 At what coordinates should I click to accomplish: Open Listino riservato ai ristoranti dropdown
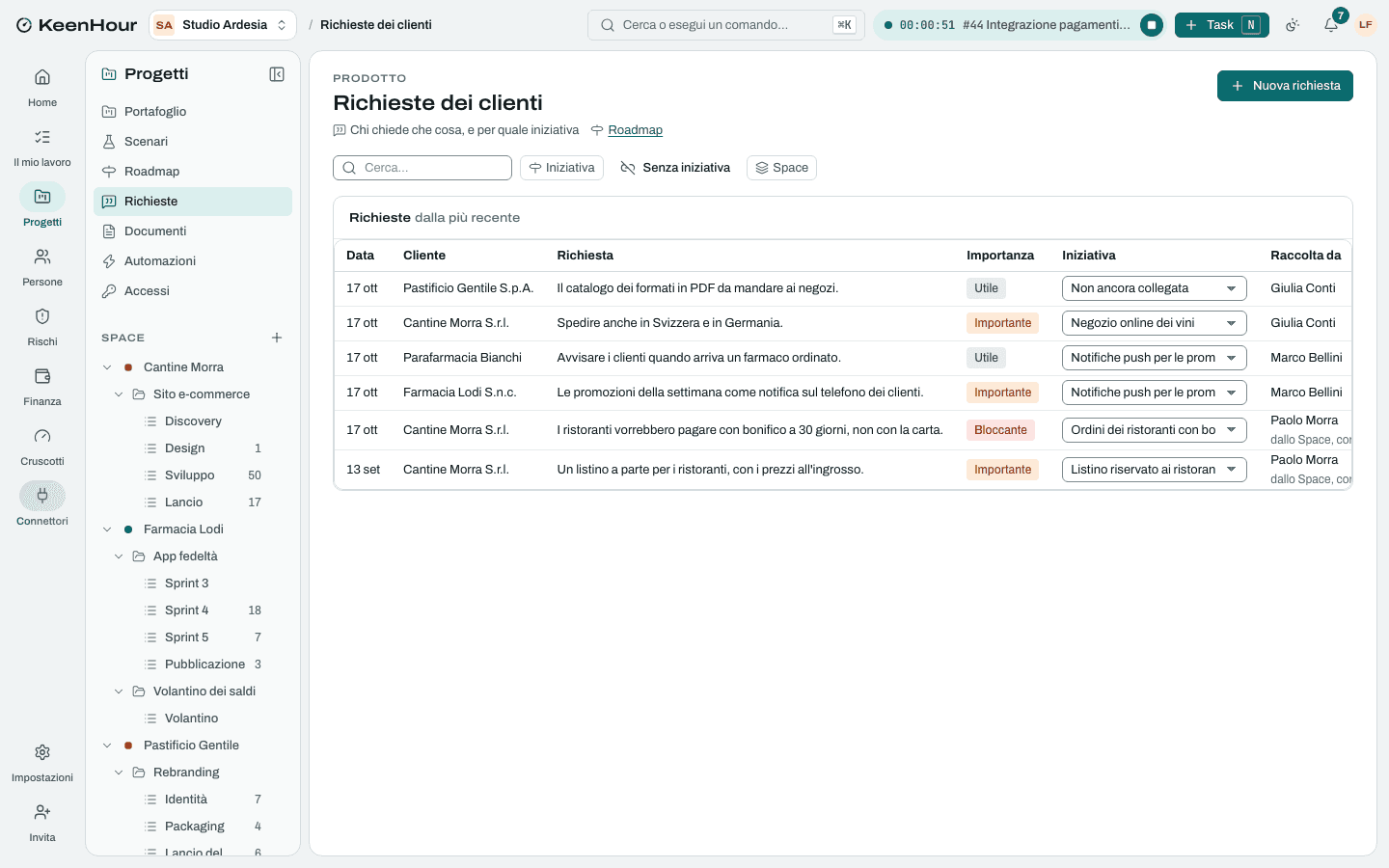[x=1155, y=470]
